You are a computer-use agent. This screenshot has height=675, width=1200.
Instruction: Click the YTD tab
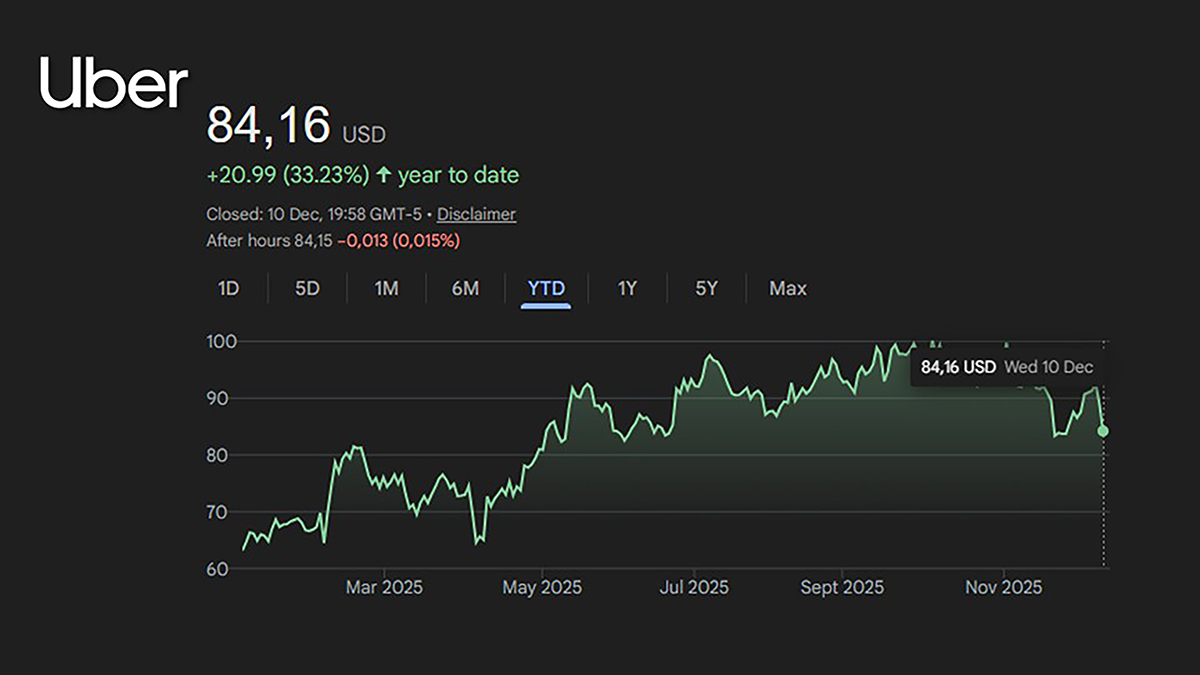pyautogui.click(x=546, y=289)
